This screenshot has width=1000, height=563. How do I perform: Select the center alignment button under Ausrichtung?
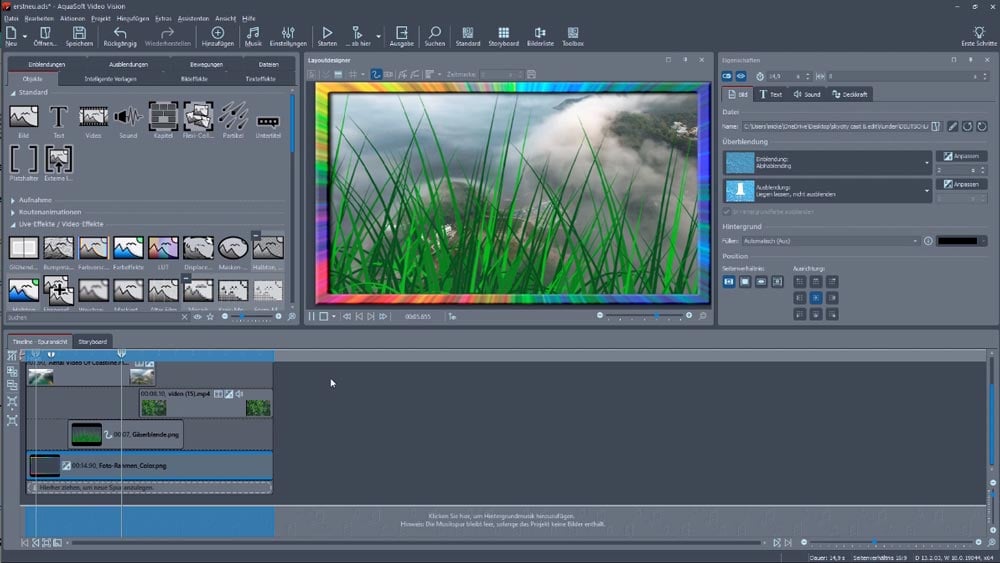tap(815, 298)
